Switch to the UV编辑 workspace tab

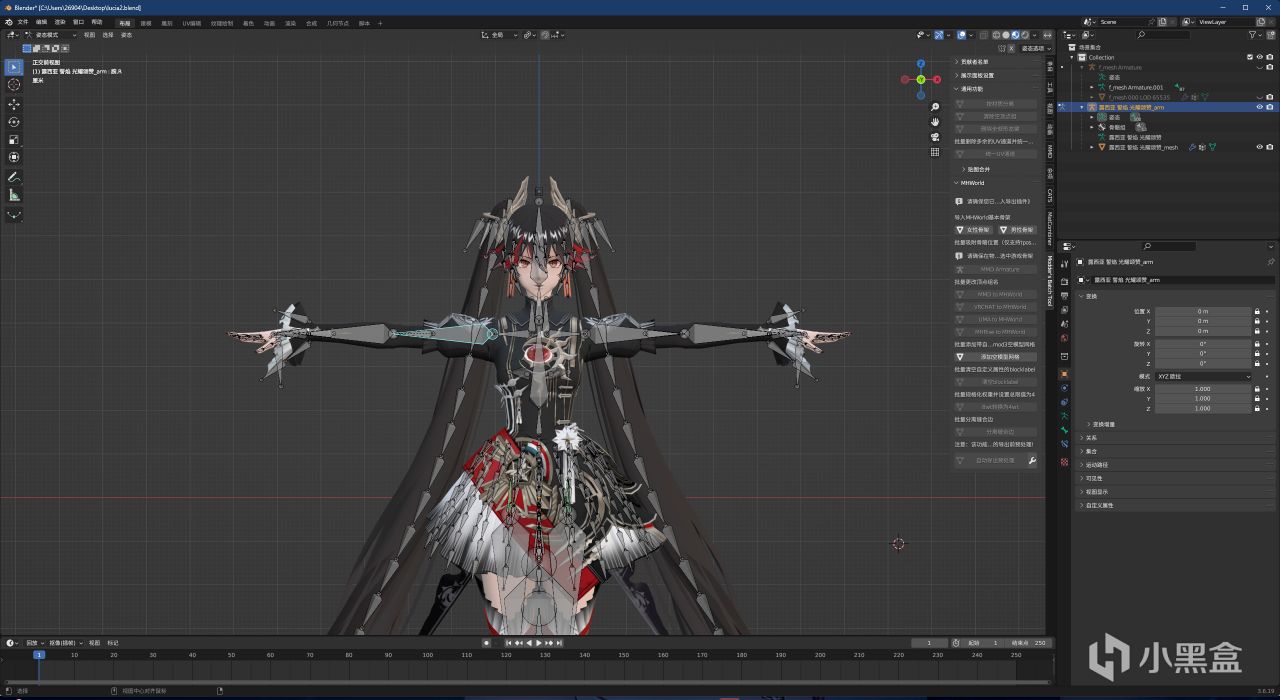(191, 22)
